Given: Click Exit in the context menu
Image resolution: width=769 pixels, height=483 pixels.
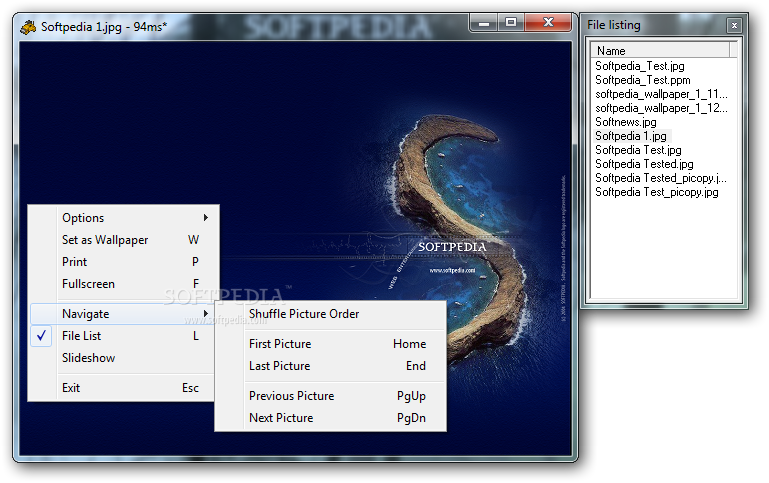Looking at the screenshot, I should [x=123, y=388].
